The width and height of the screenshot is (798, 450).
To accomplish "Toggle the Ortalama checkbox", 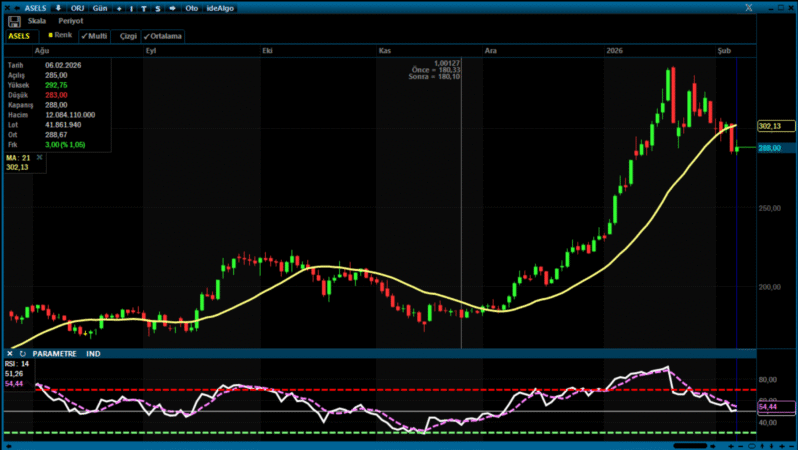I will click(x=164, y=35).
